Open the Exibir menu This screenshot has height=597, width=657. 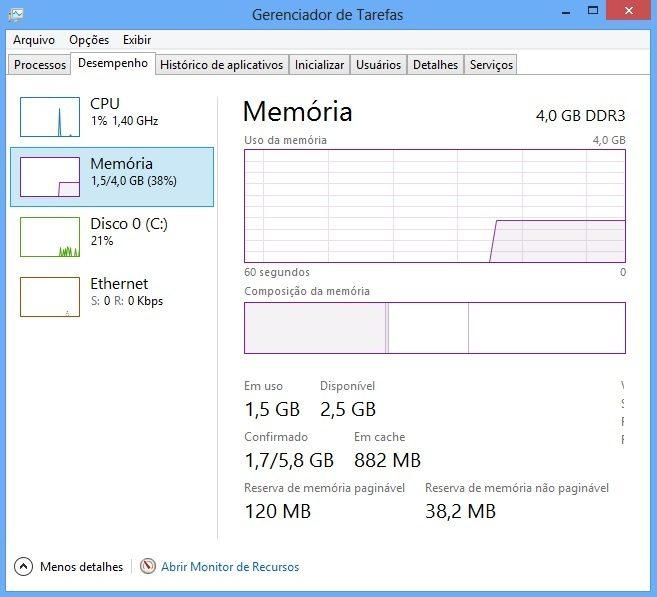(x=137, y=40)
